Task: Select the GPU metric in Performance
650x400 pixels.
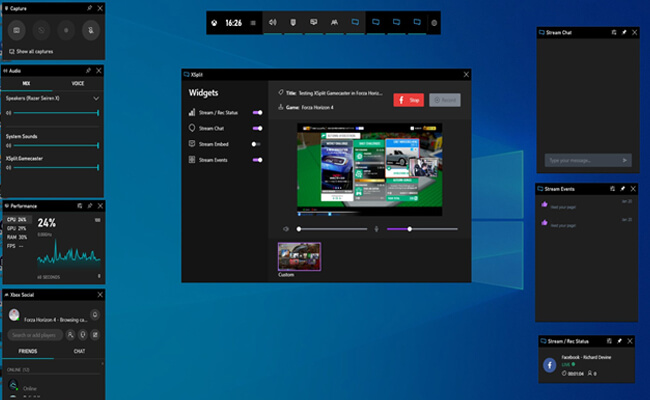Action: pyautogui.click(x=17, y=228)
